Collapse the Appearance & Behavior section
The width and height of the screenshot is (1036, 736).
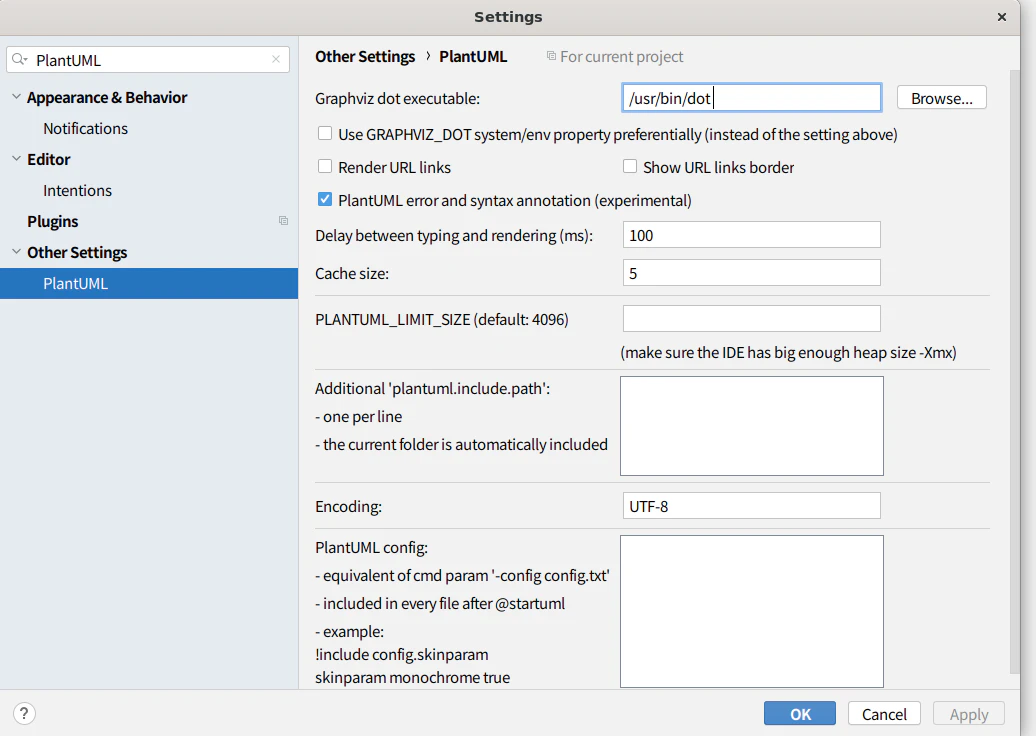(17, 97)
